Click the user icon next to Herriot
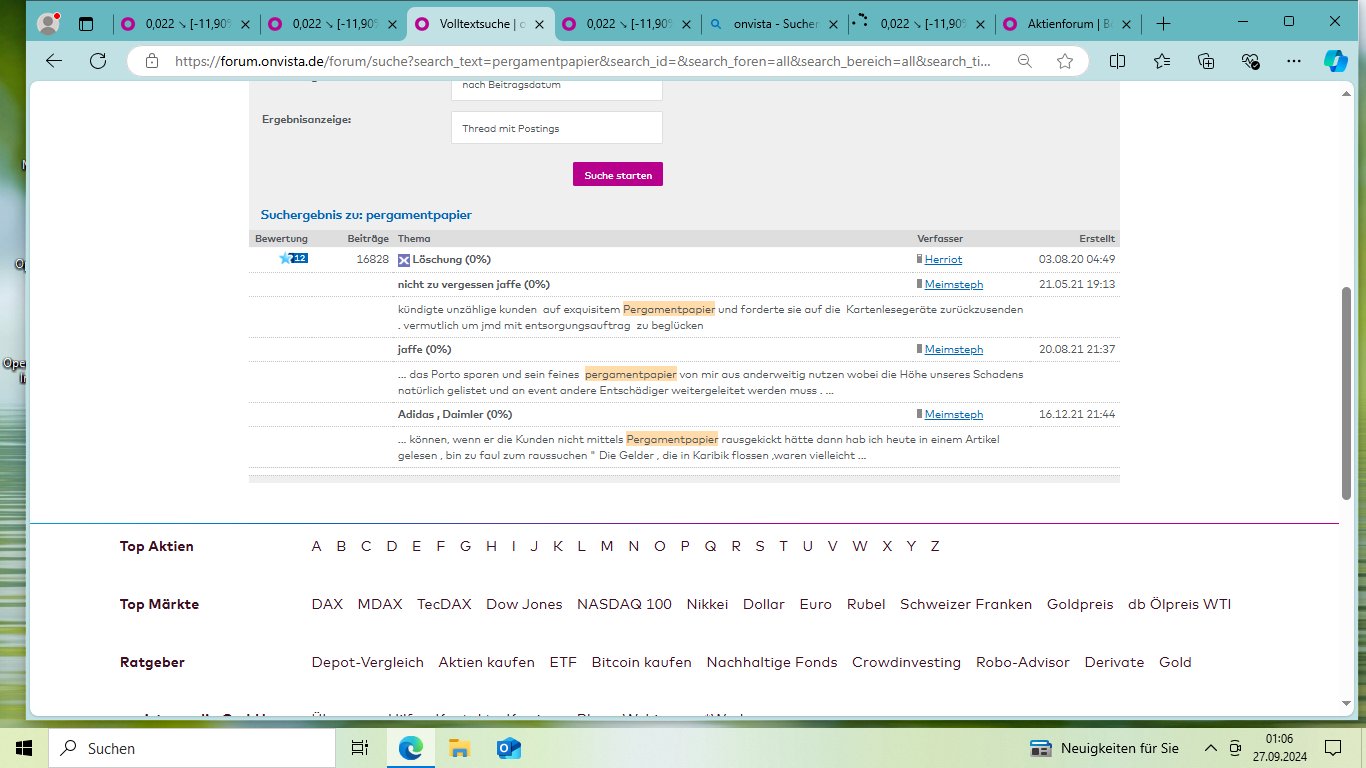 [917, 259]
